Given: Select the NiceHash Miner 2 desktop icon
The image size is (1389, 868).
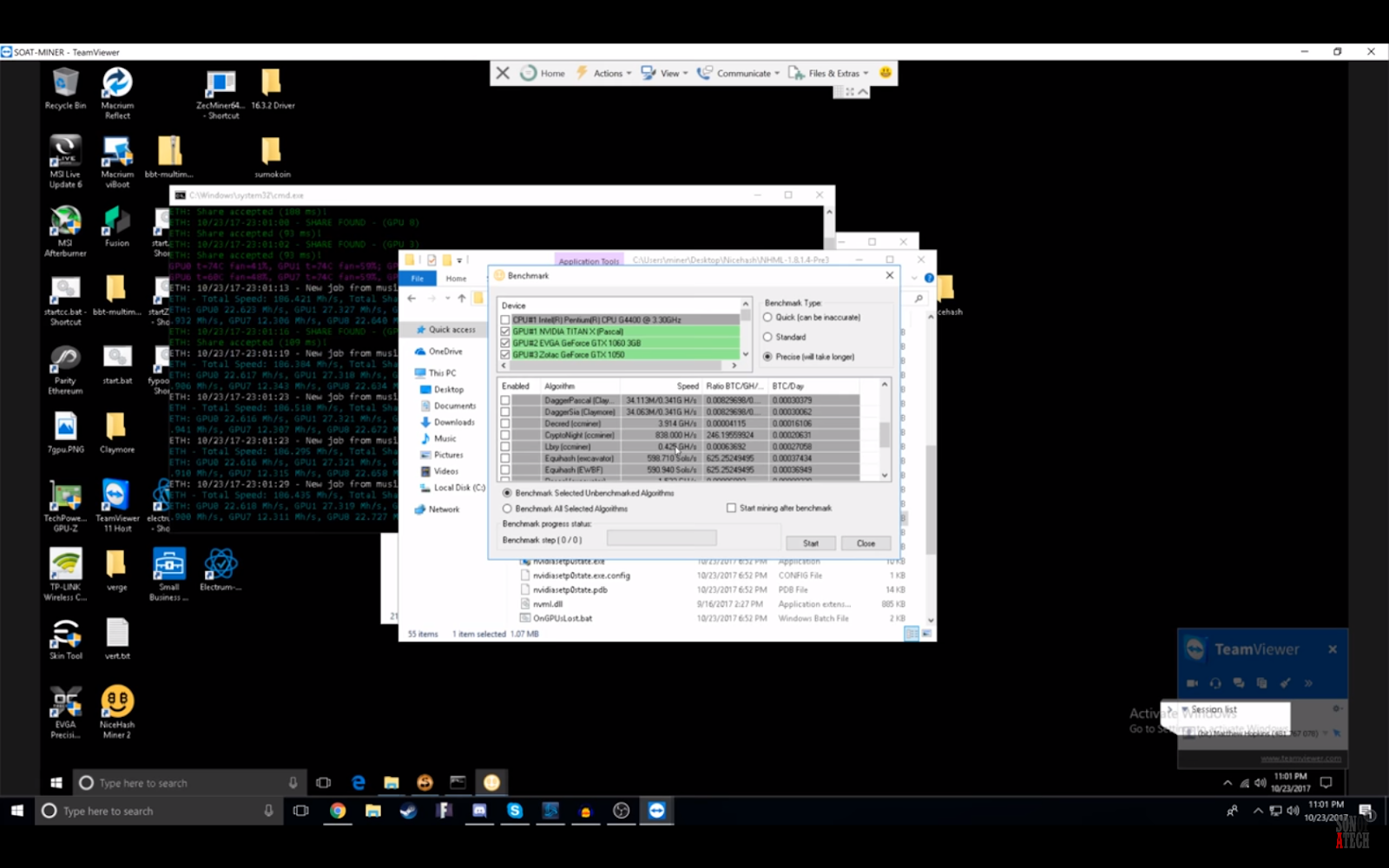Looking at the screenshot, I should [117, 713].
